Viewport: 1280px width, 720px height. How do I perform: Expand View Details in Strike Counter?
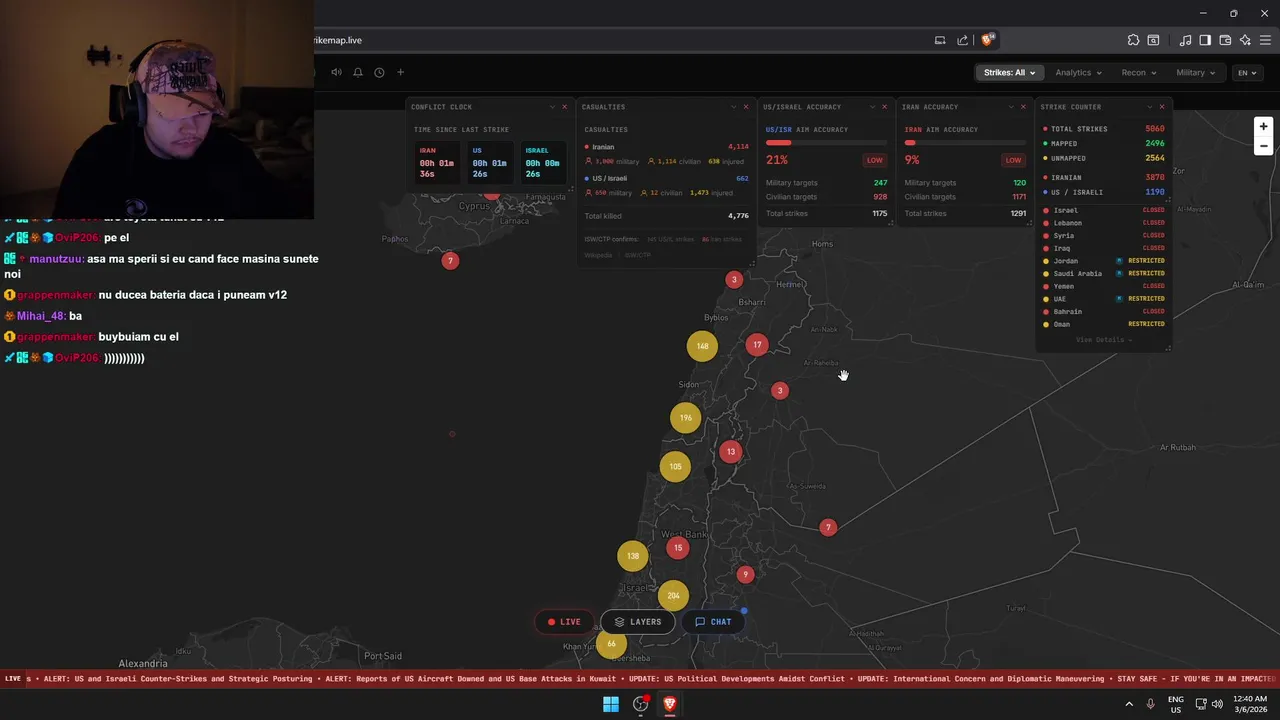(1103, 340)
